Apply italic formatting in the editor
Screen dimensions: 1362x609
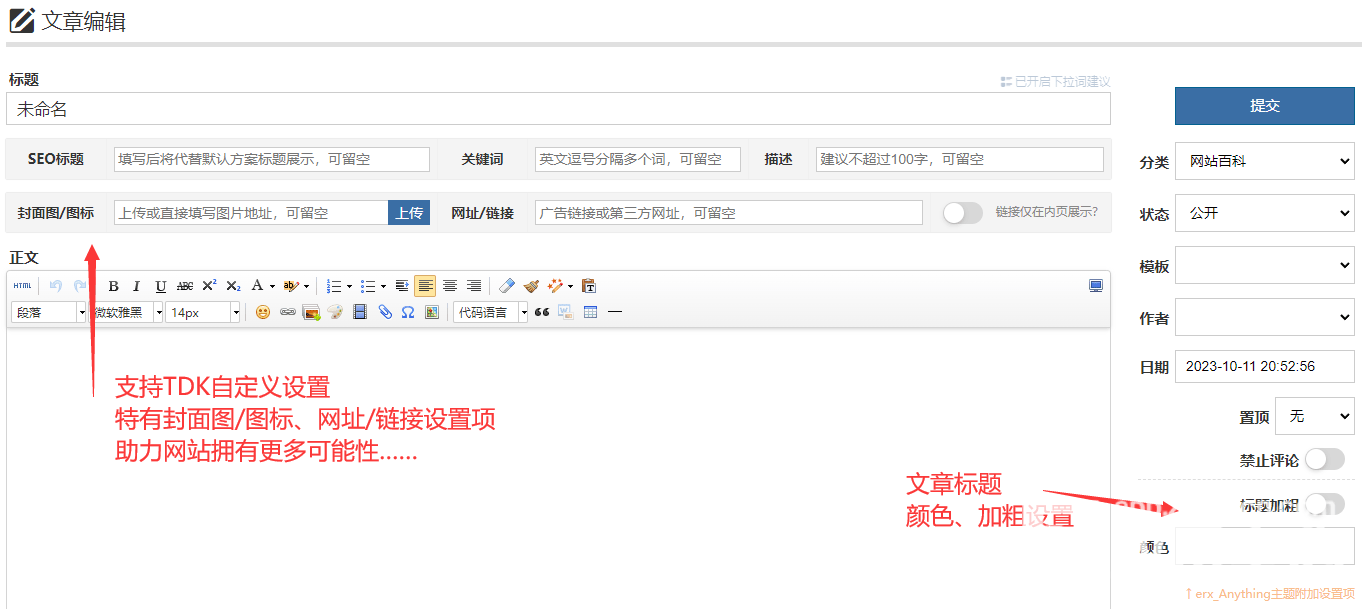(137, 286)
